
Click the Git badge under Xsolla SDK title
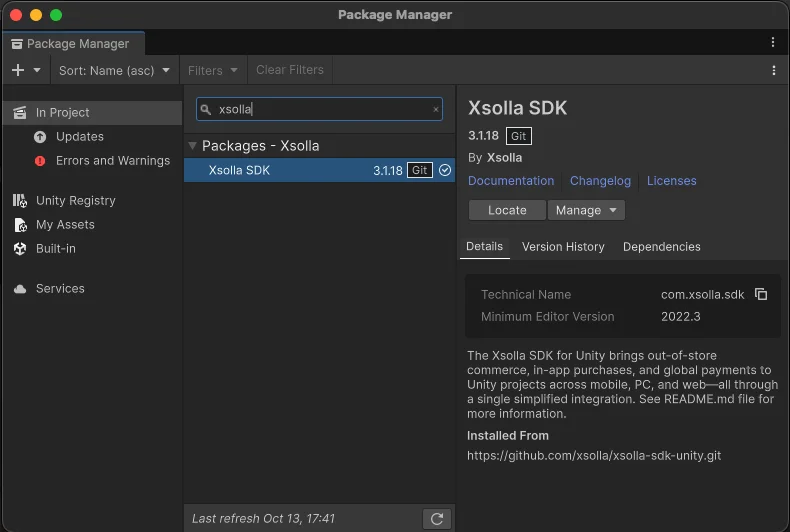coord(518,136)
